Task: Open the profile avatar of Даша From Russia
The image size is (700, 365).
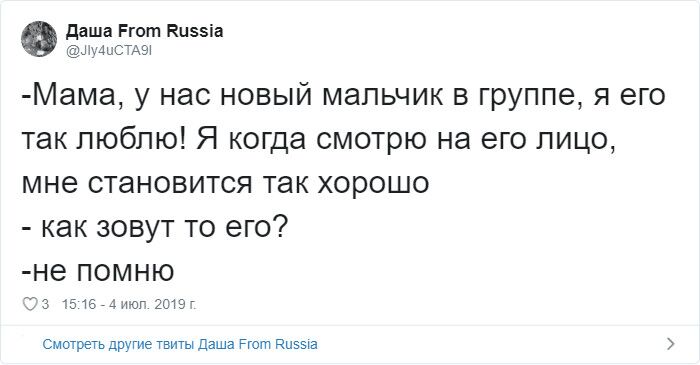Action: (x=39, y=39)
